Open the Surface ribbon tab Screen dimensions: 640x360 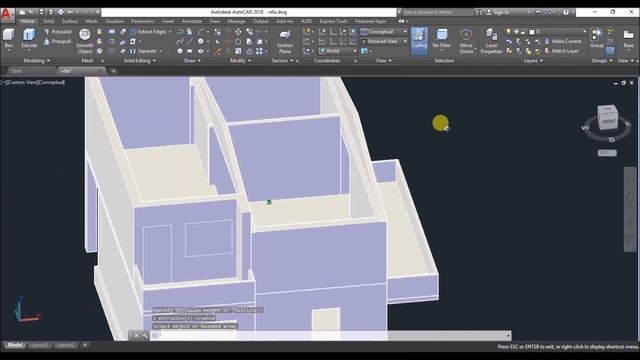(x=70, y=21)
